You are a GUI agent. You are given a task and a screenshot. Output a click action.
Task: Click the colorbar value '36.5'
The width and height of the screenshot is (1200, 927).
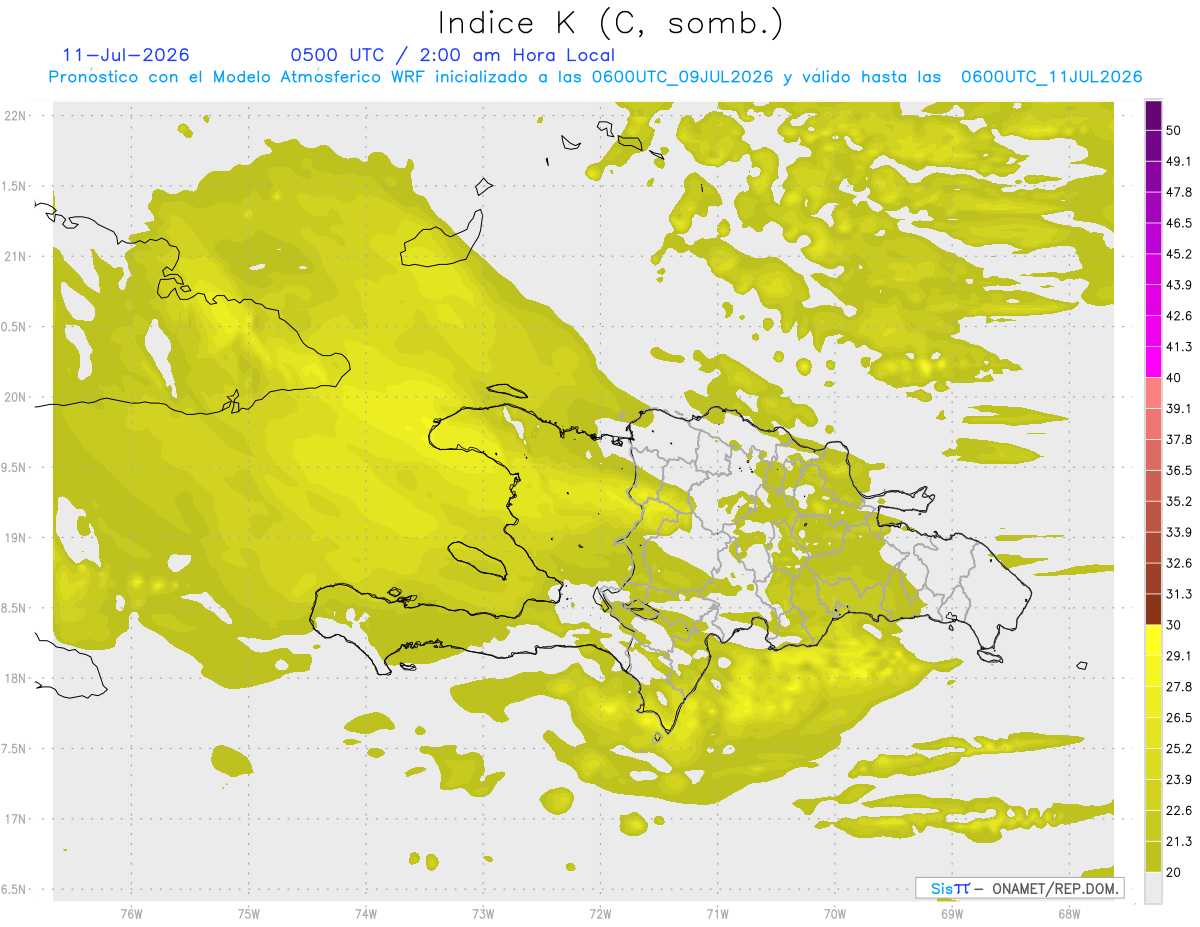point(1179,470)
